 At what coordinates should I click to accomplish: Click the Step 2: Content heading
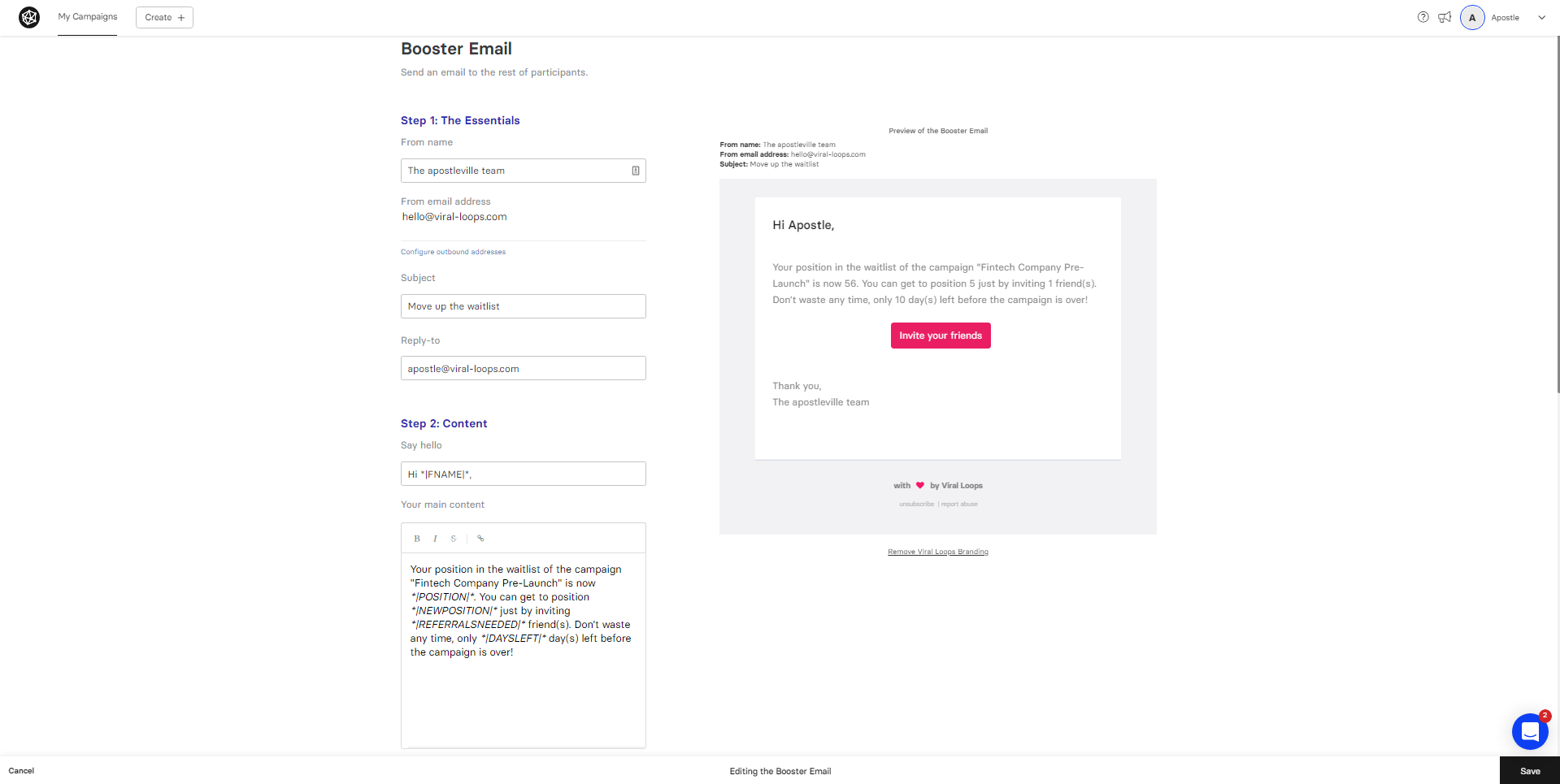444,423
